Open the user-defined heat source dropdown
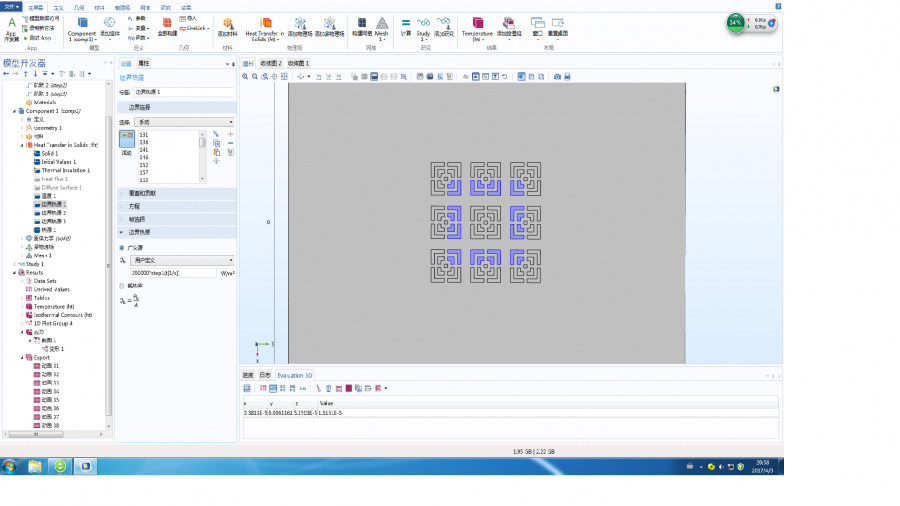Screen dimensions: 900x506 pos(181,260)
